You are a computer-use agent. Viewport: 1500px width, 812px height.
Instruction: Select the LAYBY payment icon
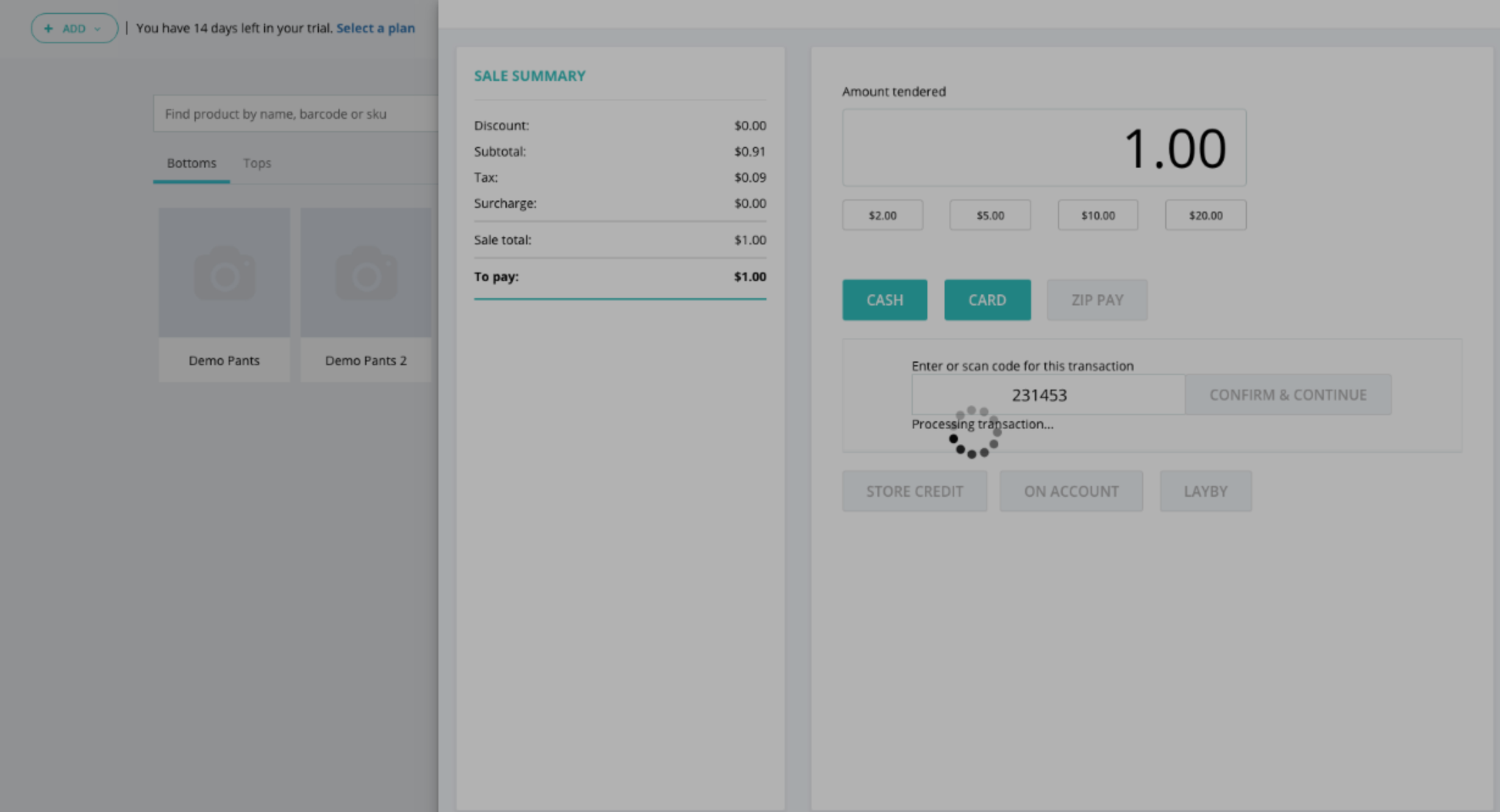click(x=1205, y=490)
